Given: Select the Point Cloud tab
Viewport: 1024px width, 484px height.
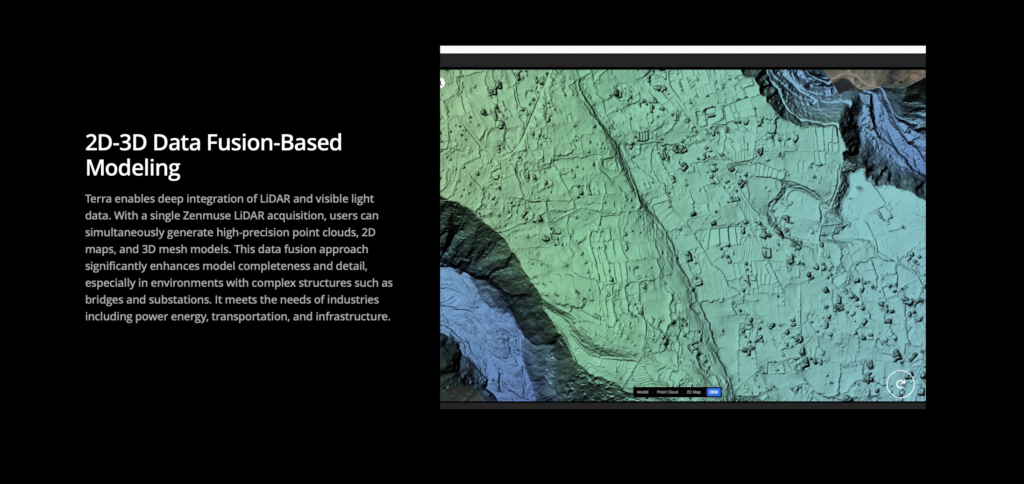Looking at the screenshot, I should tap(667, 392).
